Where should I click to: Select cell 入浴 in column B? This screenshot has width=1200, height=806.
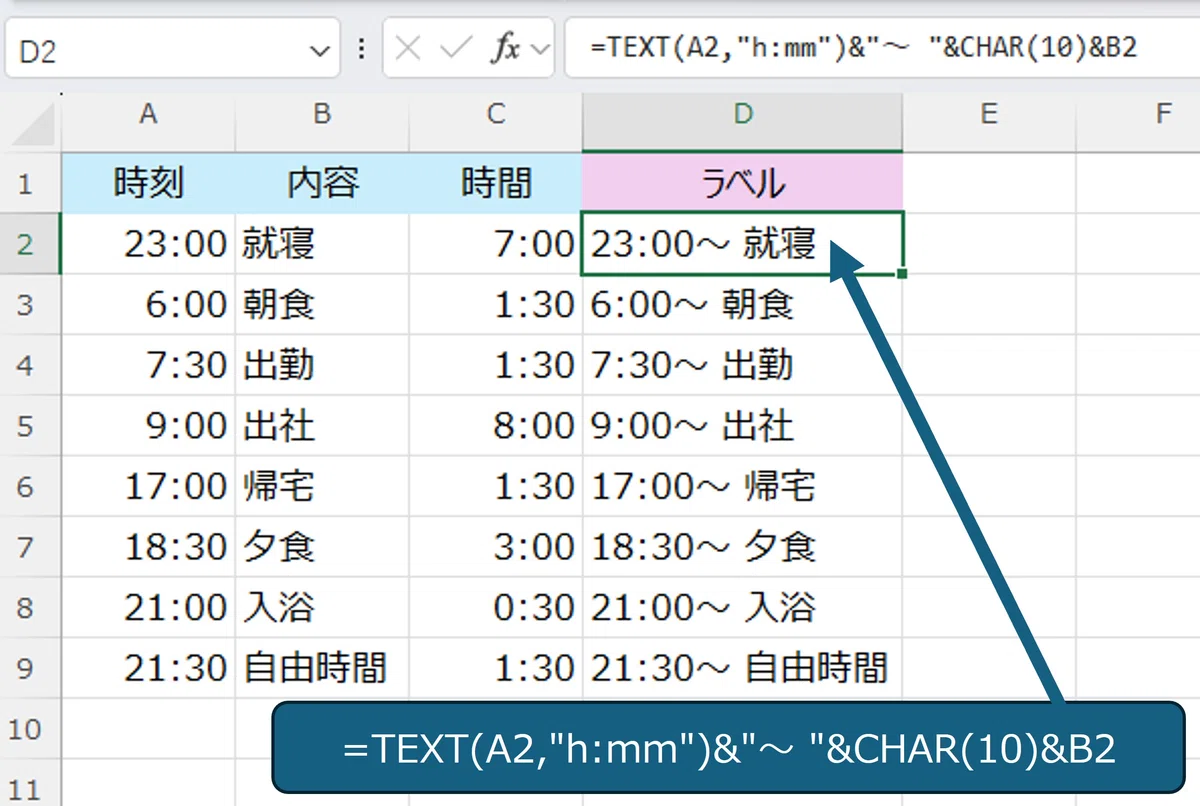tap(322, 607)
